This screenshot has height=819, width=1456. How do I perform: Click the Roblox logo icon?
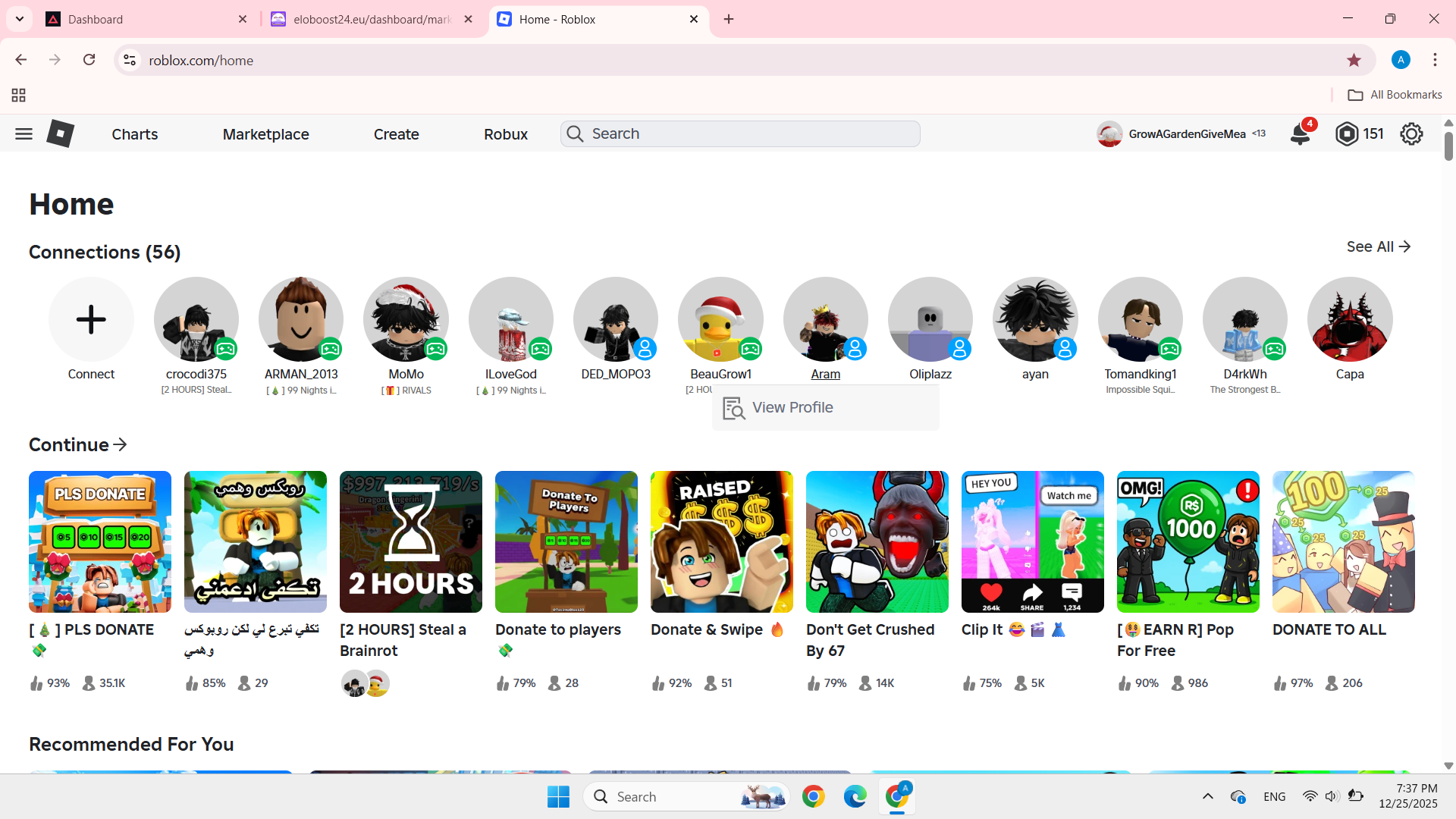60,134
